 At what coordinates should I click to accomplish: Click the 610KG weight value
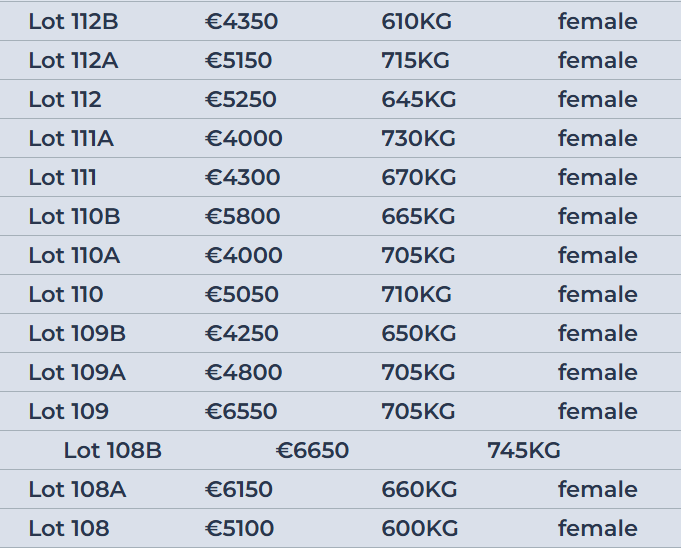click(417, 21)
